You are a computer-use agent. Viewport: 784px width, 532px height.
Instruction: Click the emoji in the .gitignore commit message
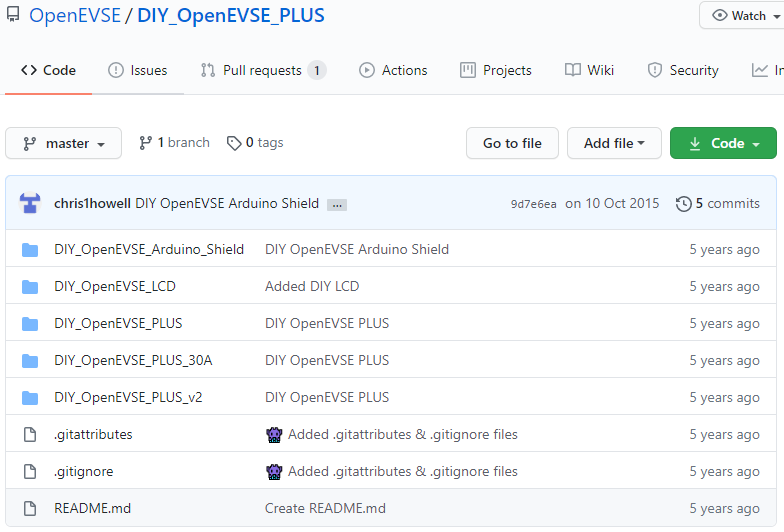[274, 472]
